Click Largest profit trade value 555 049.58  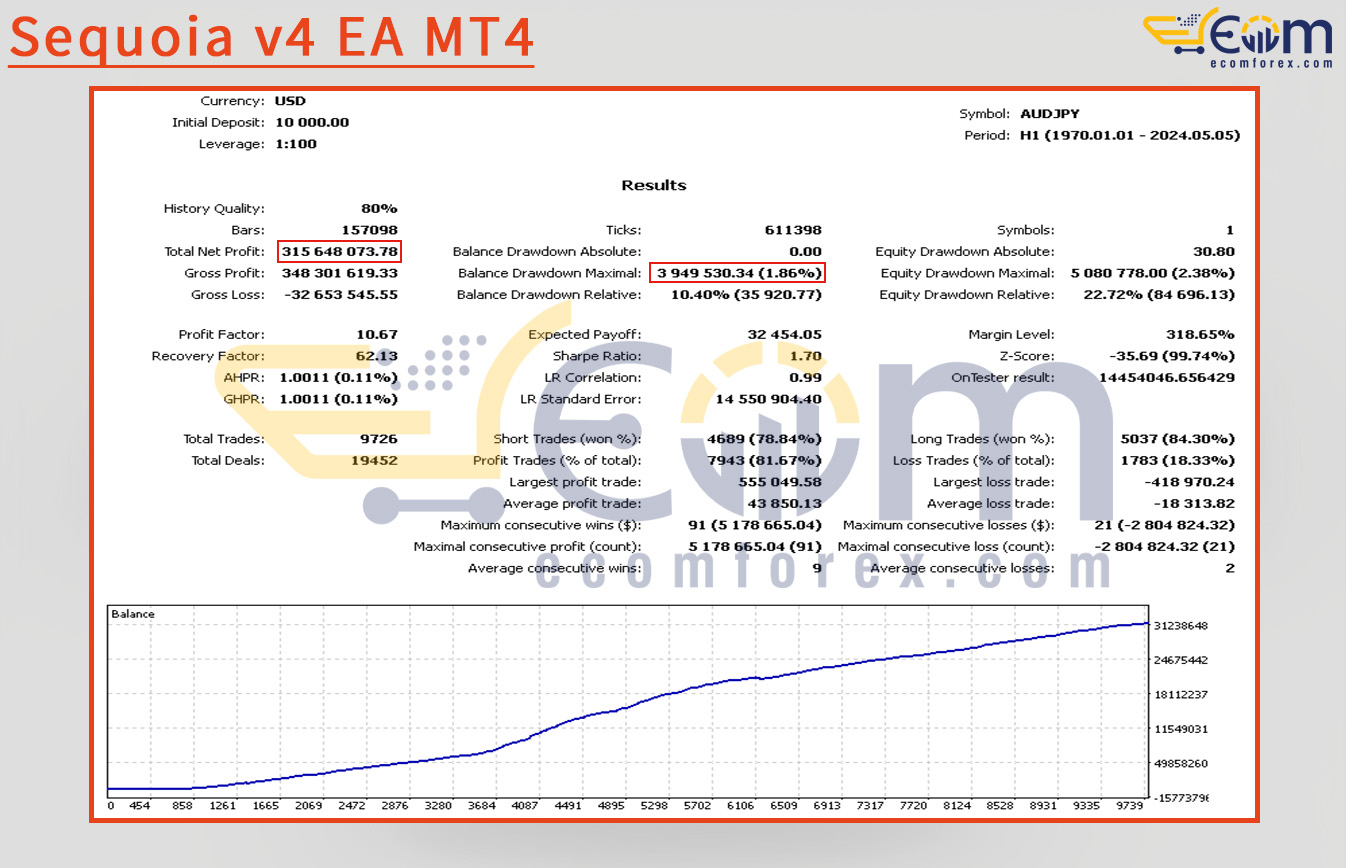[779, 482]
